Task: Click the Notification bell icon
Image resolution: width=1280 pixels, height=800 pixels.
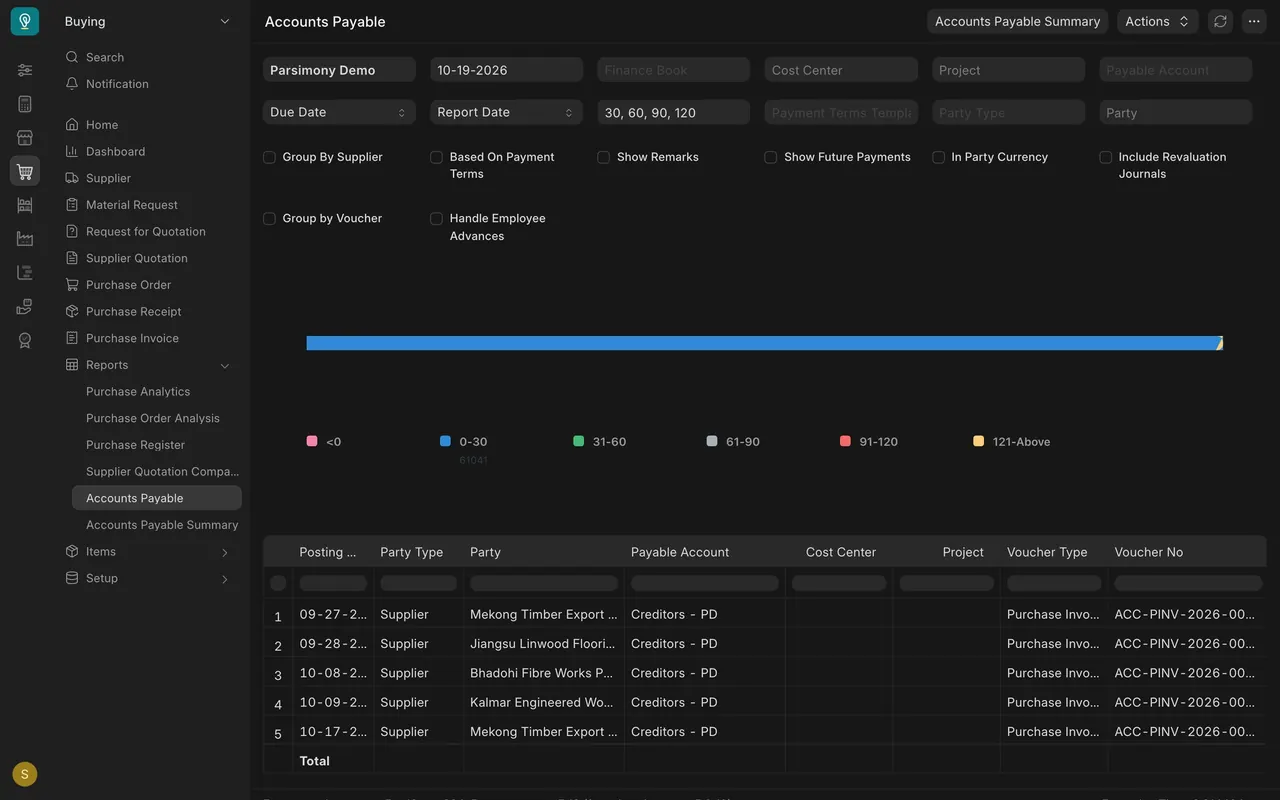Action: 72,84
